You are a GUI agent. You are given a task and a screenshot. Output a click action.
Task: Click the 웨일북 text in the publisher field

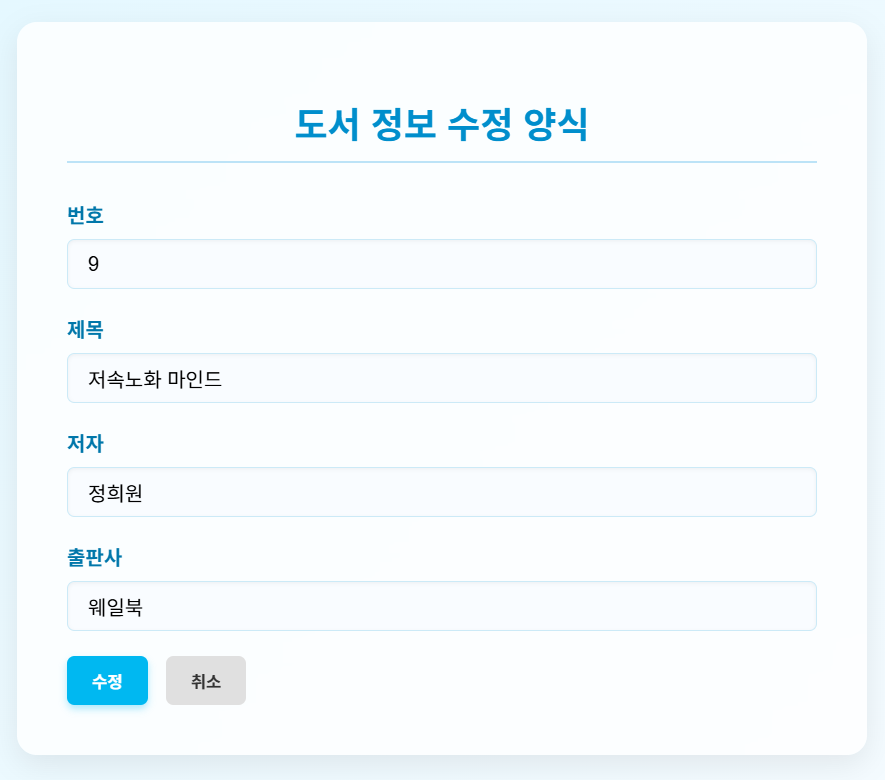(x=115, y=607)
